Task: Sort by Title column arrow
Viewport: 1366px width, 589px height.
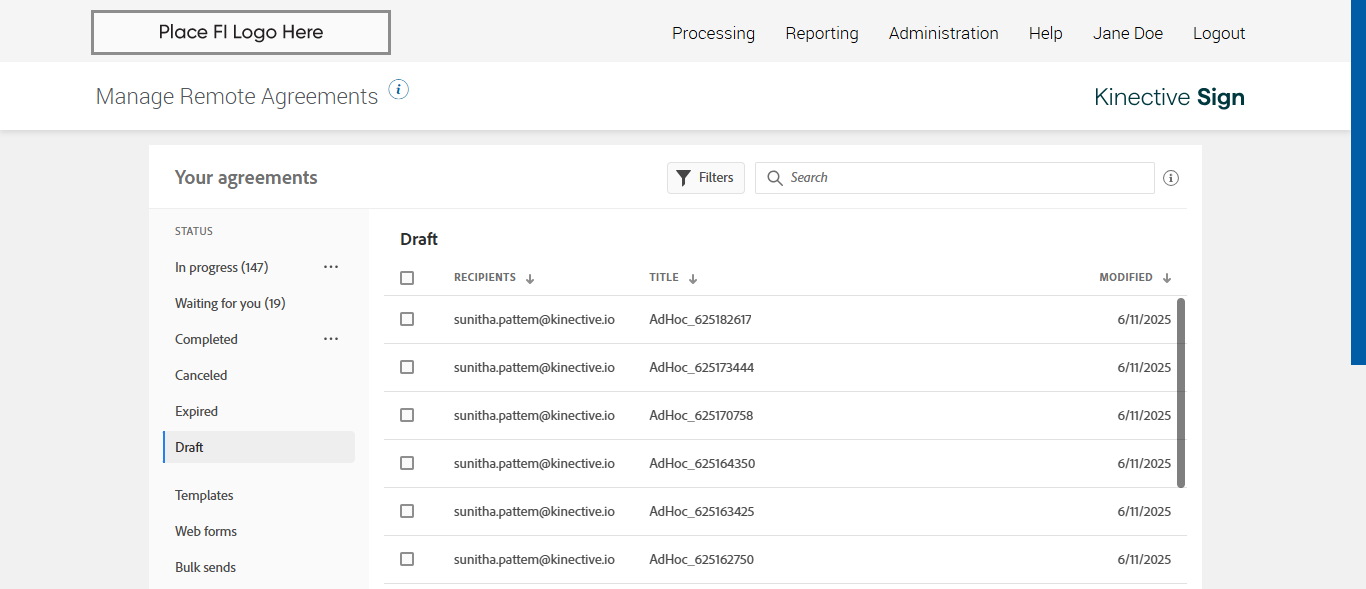Action: coord(693,279)
